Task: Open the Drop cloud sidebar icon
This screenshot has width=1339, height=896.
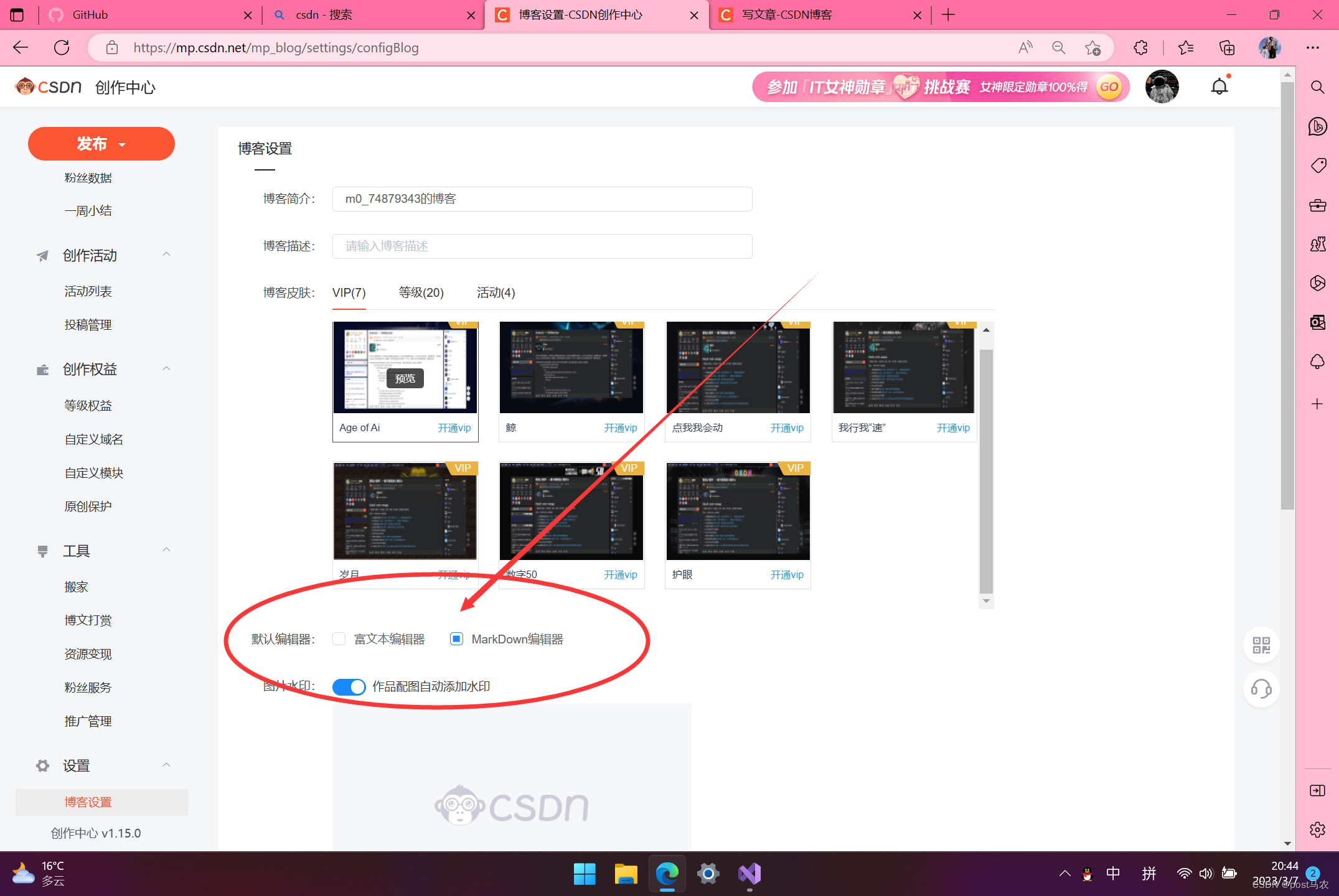Action: pos(1317,362)
